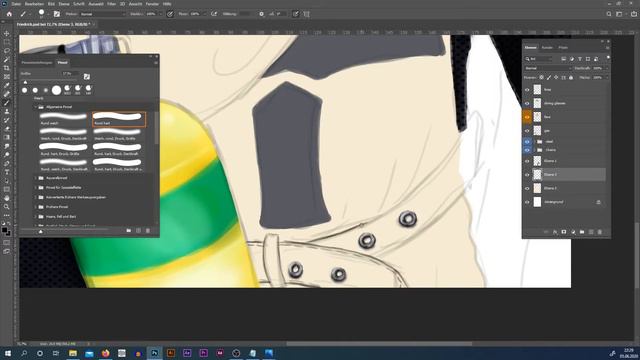Select the Eraser tool
Viewport: 640px width, 360px height.
point(7,129)
